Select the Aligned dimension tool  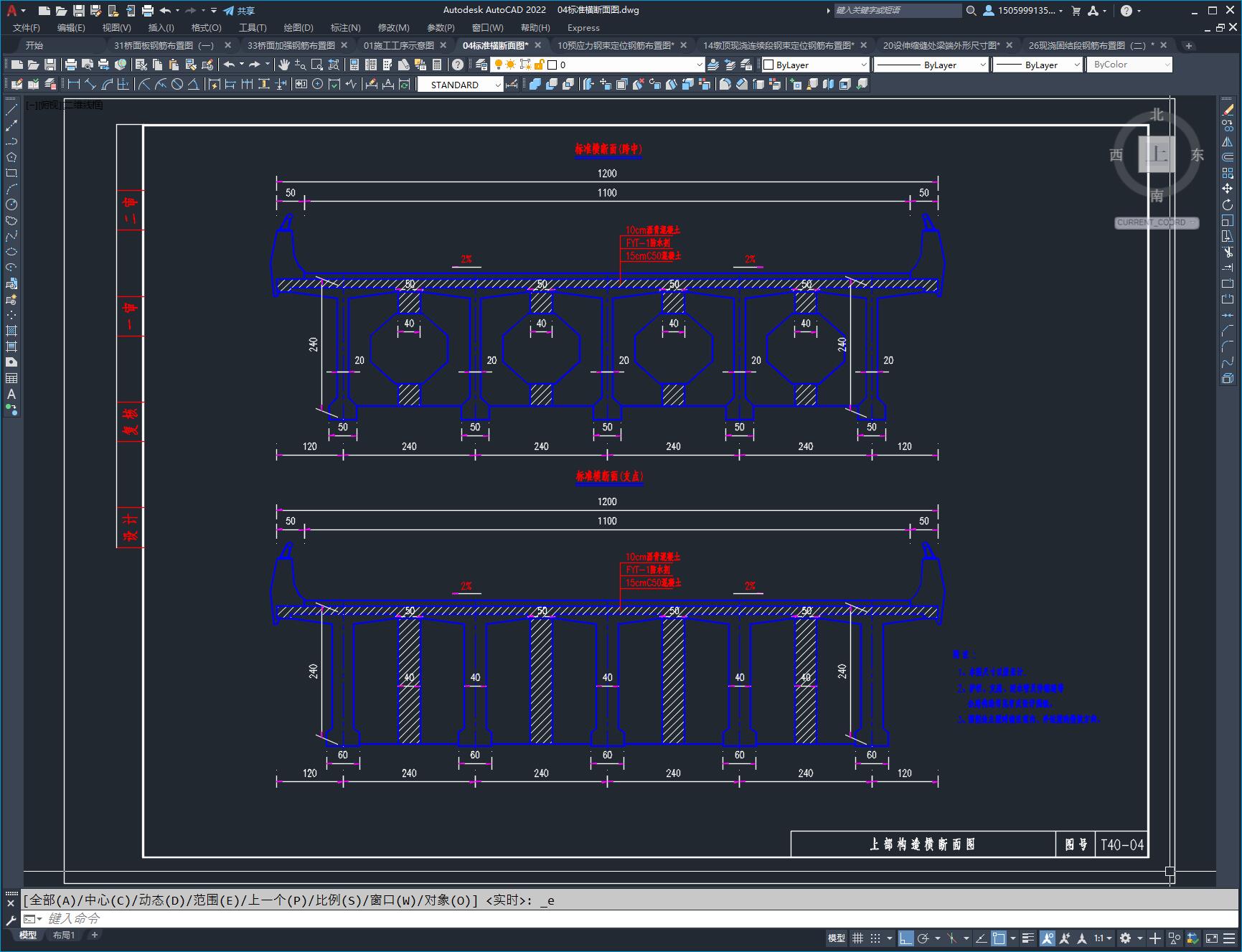(x=90, y=84)
